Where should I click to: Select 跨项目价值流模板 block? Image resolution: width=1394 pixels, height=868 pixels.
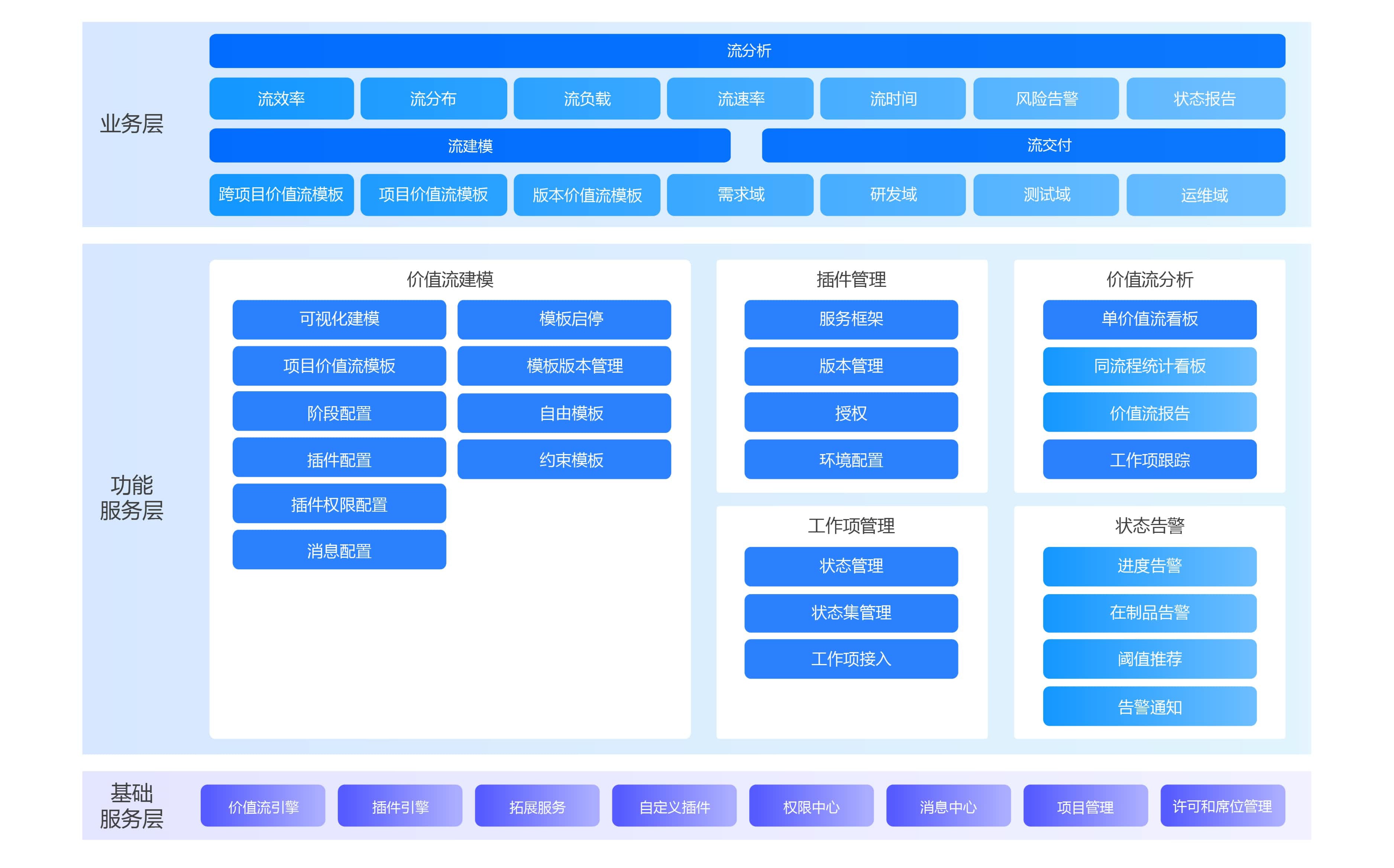click(x=281, y=195)
